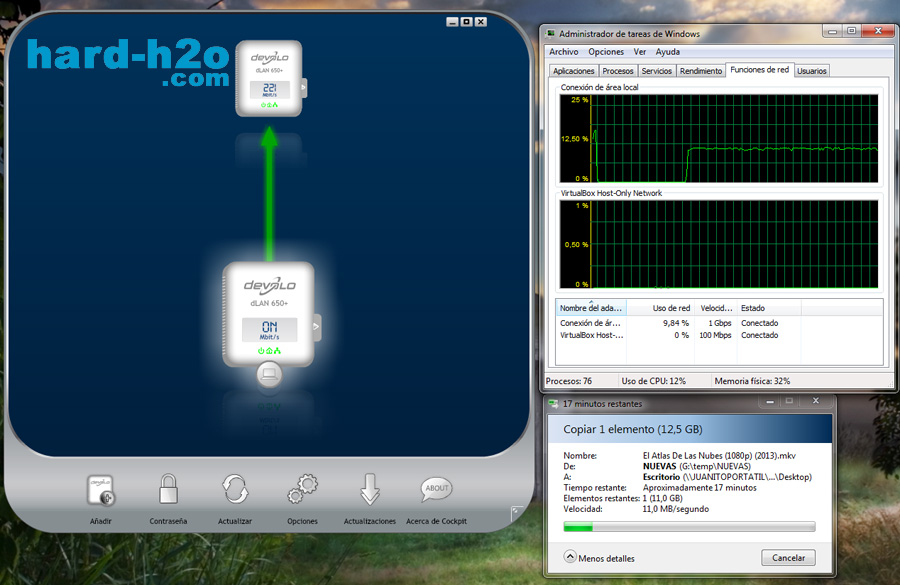Click the file name El Atlas De Las Nubes
The width and height of the screenshot is (900, 585).
pos(719,456)
